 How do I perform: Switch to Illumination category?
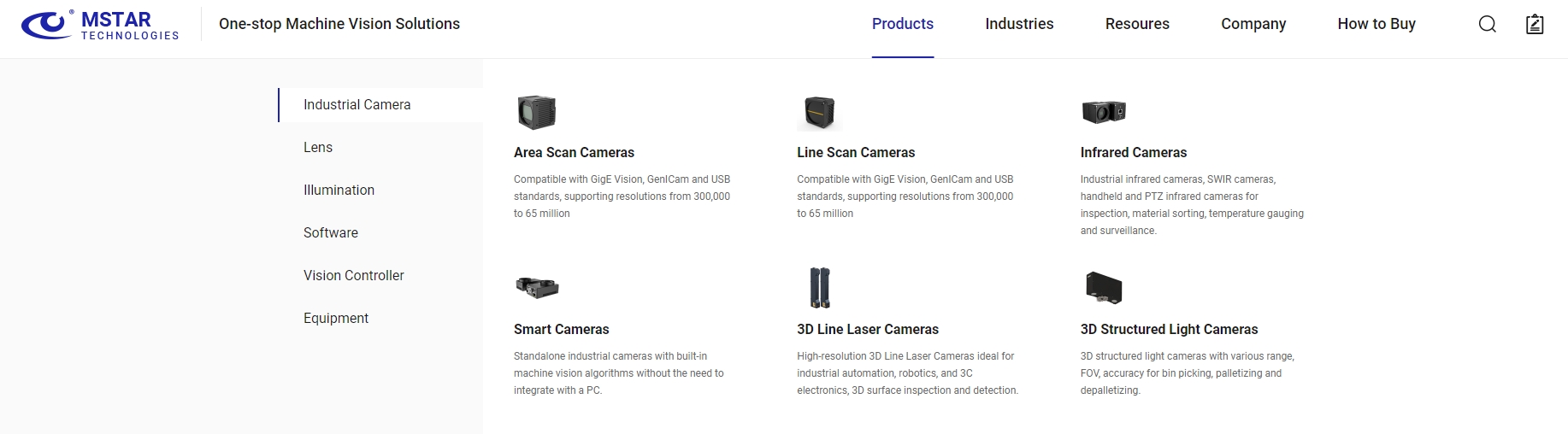pyautogui.click(x=339, y=190)
